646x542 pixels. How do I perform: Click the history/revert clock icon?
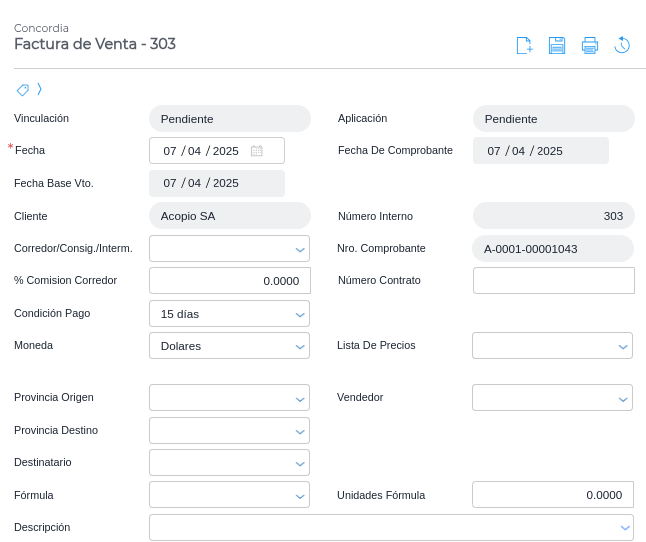point(622,45)
